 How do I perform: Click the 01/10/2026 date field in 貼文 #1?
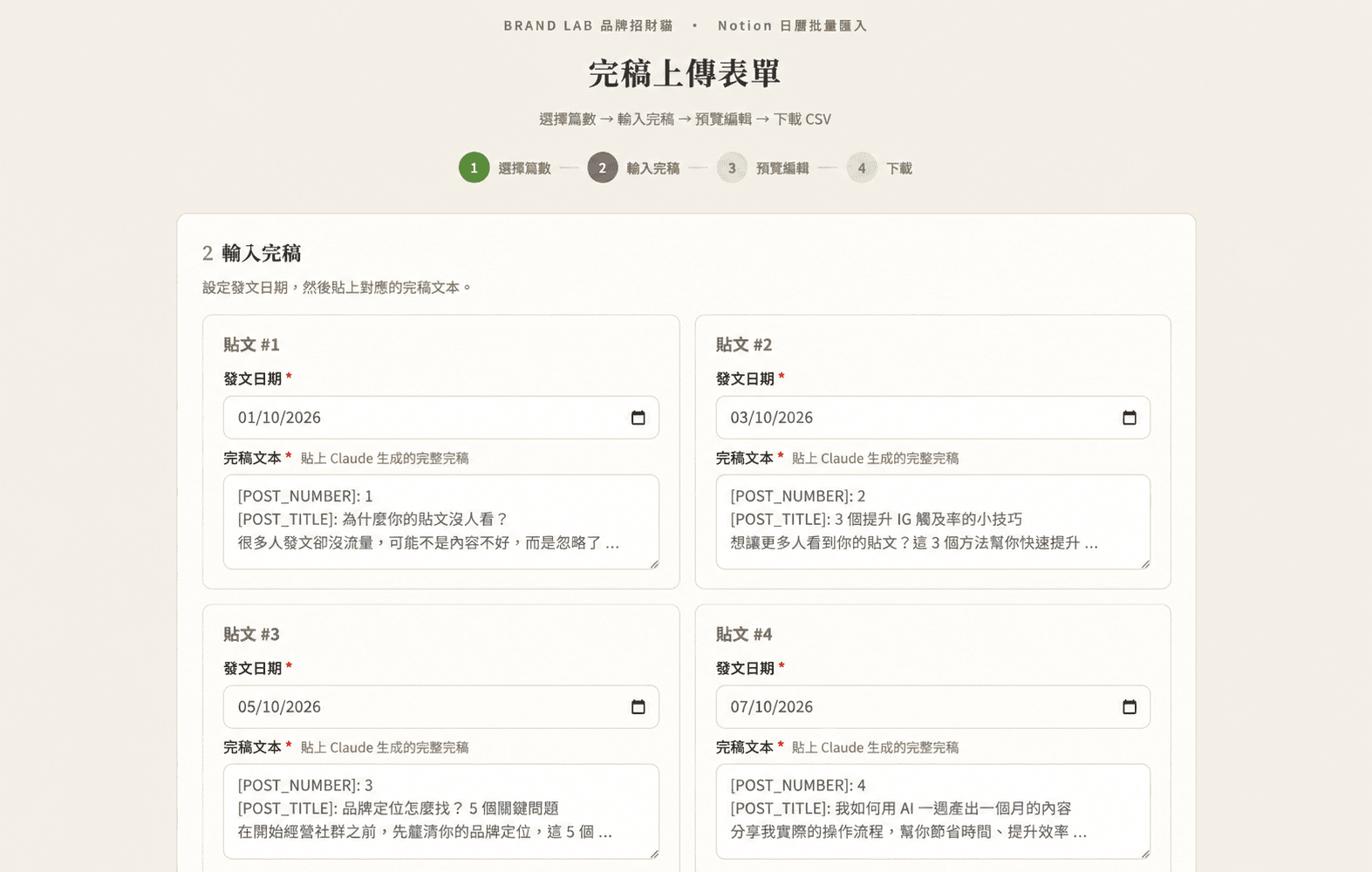point(441,418)
